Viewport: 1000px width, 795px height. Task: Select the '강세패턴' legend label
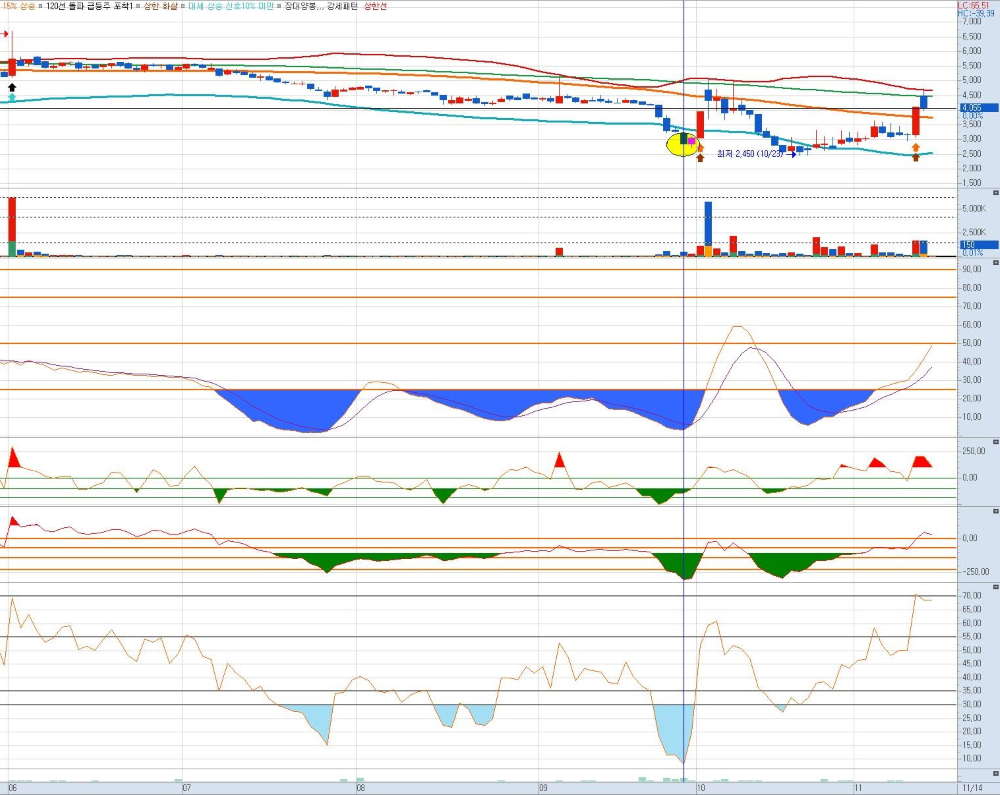pos(342,6)
